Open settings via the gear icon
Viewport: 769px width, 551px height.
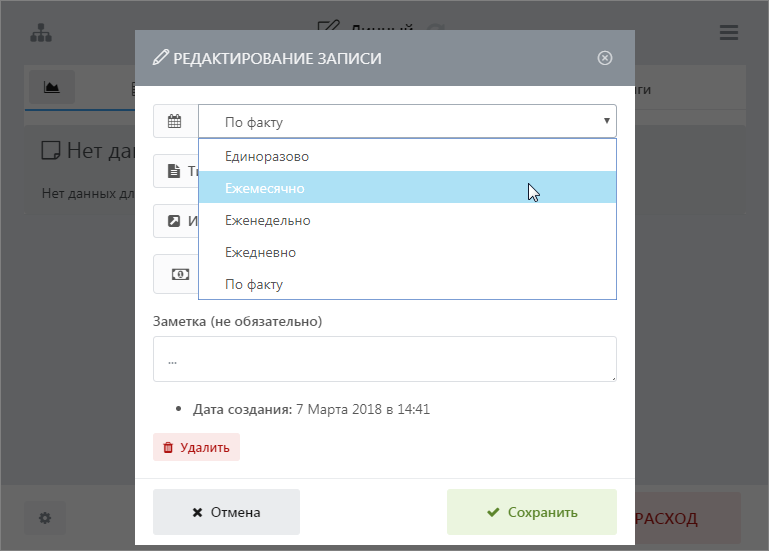click(x=45, y=518)
